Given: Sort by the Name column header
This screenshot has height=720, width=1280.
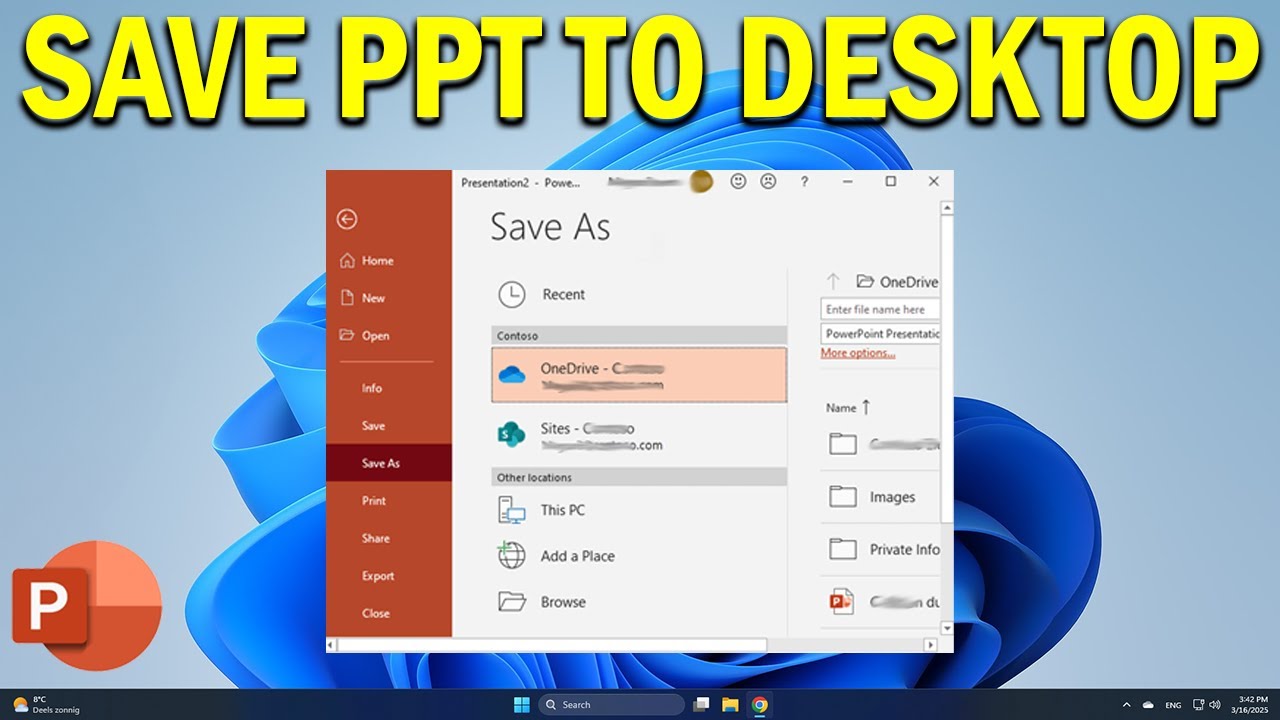Looking at the screenshot, I should 848,407.
